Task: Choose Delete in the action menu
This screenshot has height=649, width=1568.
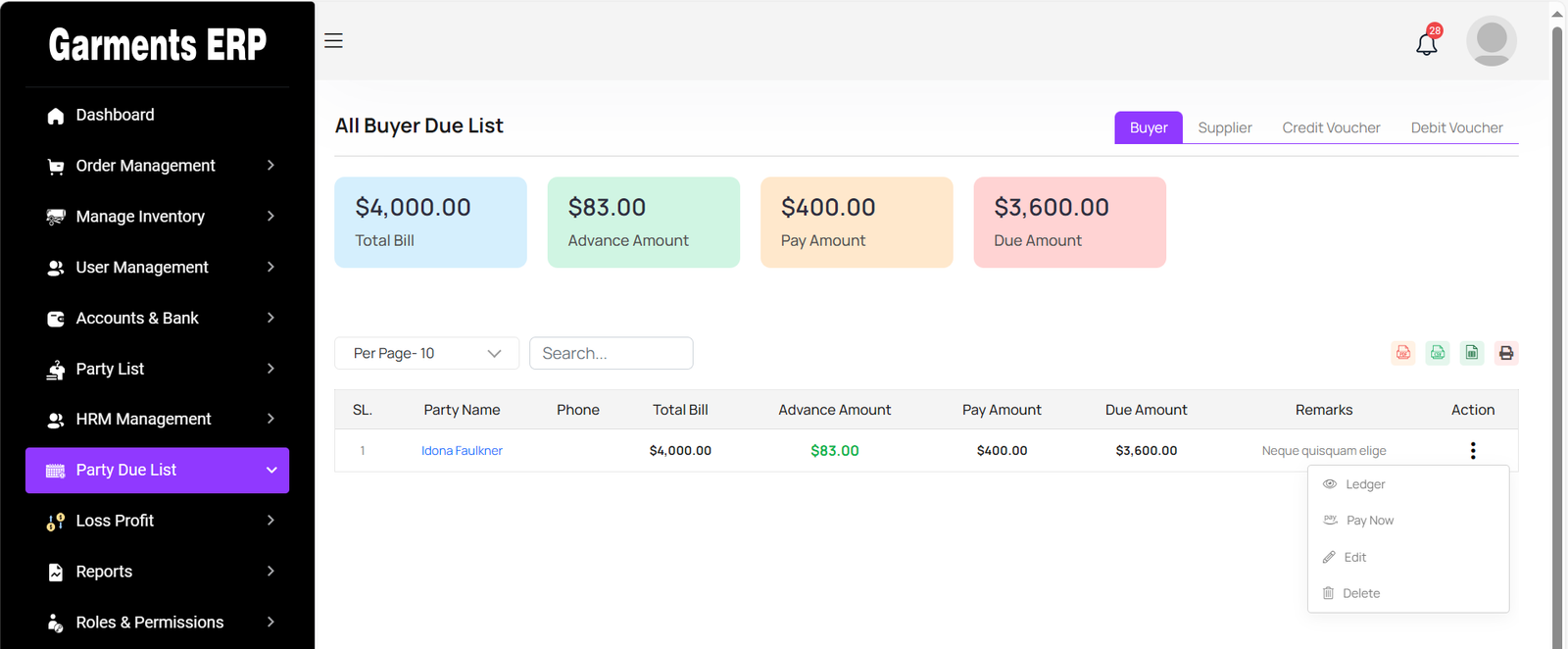Action: click(x=1360, y=593)
